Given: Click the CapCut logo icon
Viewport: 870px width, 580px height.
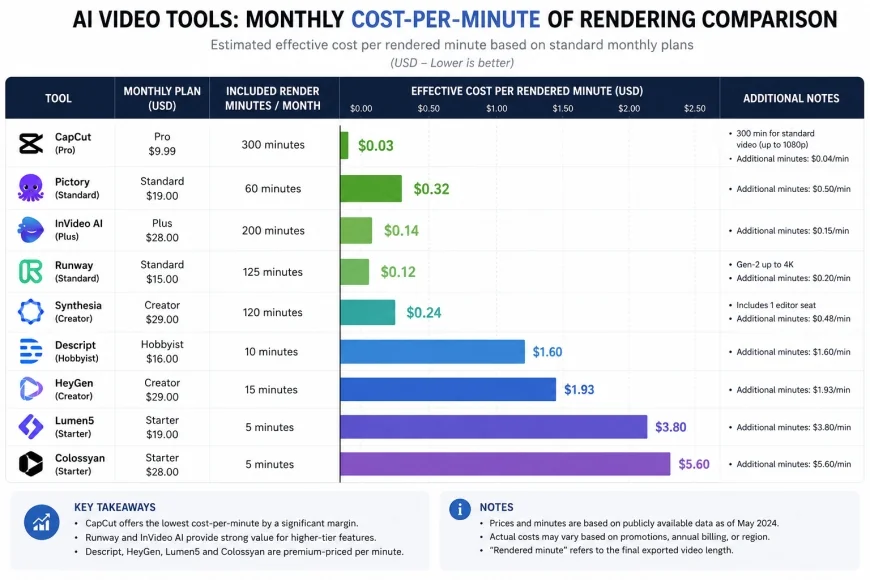Looking at the screenshot, I should click(31, 143).
